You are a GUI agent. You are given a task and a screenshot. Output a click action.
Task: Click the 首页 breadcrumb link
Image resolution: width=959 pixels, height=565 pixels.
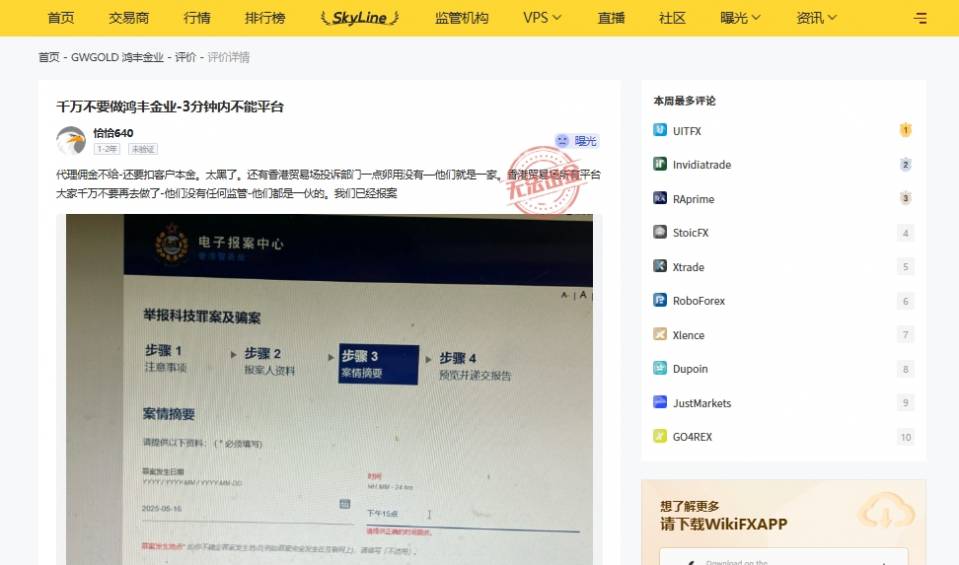point(49,57)
